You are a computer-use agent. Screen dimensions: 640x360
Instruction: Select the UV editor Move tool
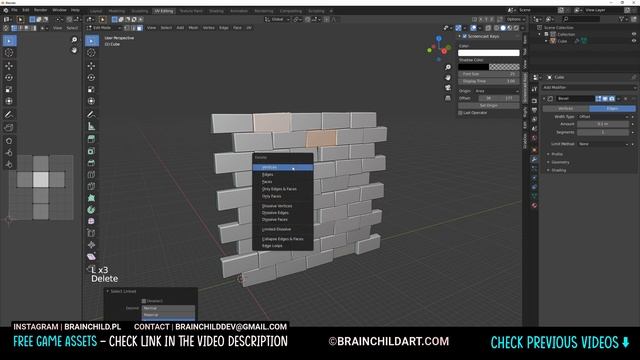click(x=9, y=65)
